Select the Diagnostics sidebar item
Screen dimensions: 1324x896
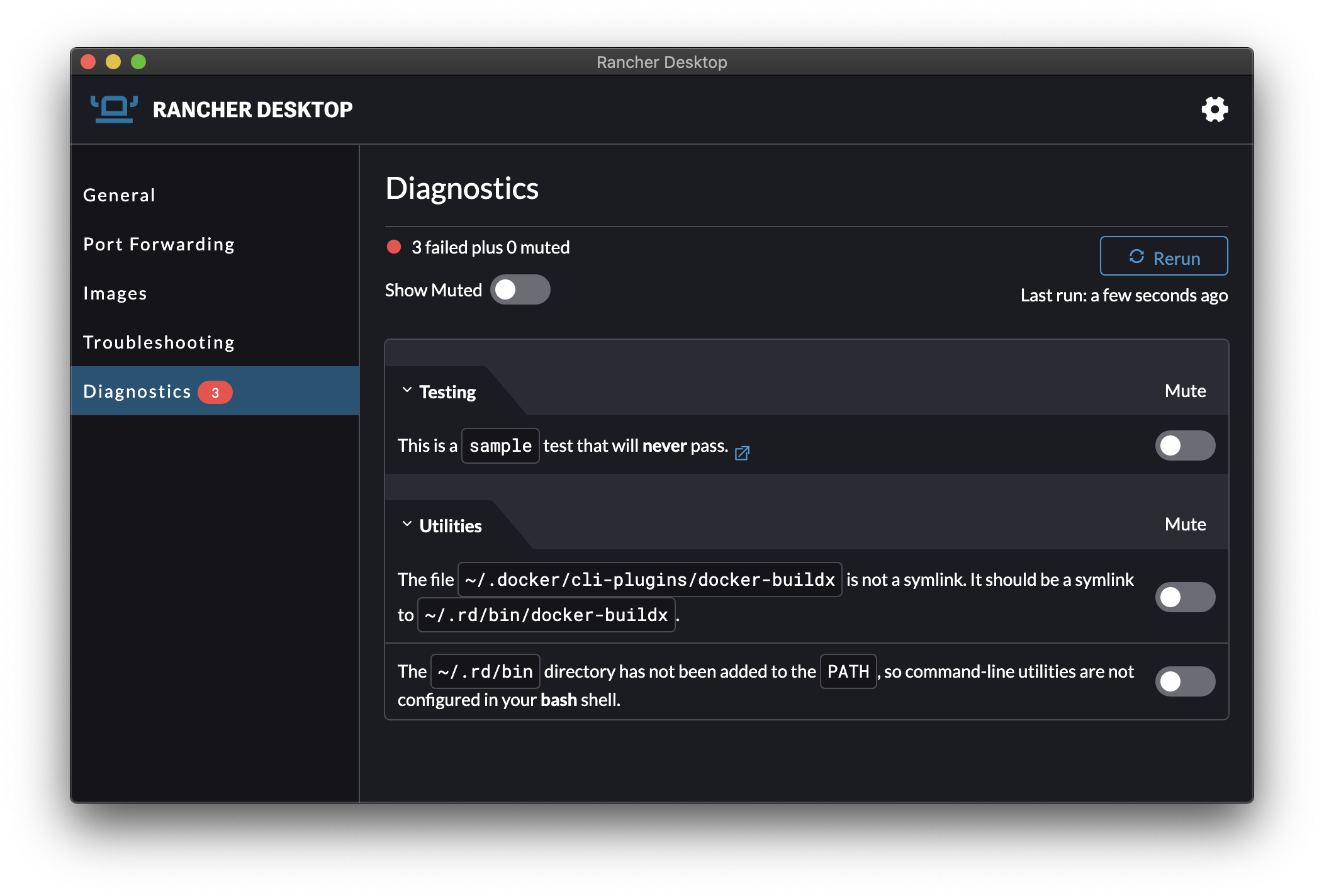(215, 391)
